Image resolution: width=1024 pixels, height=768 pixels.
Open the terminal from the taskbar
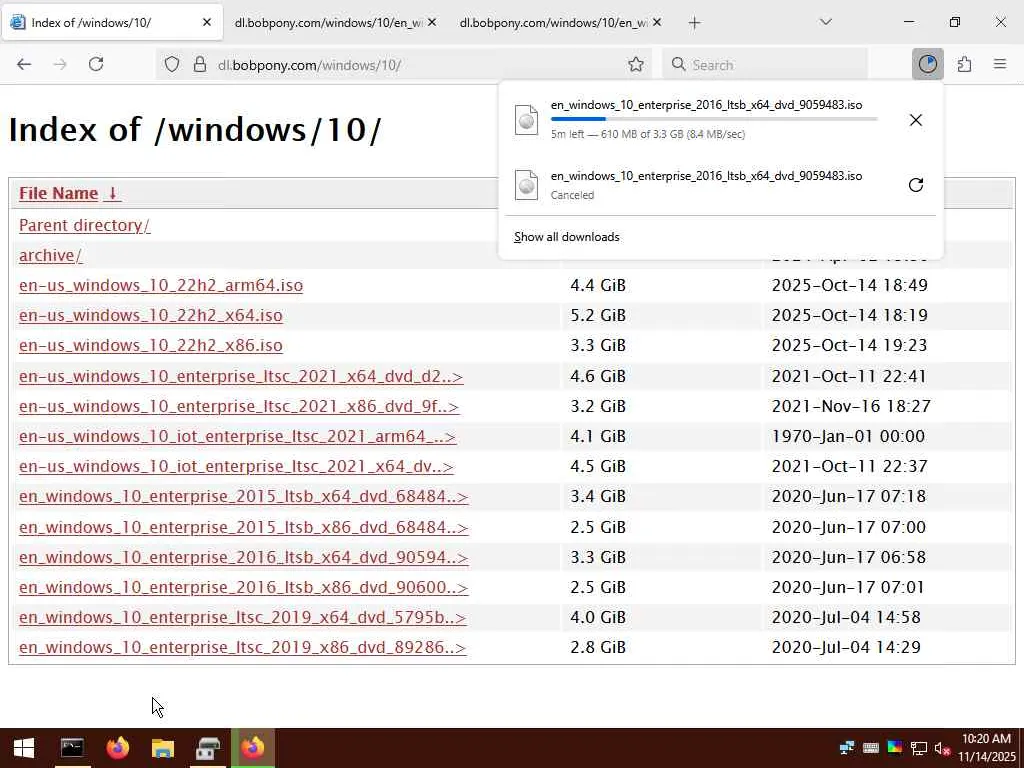[x=72, y=748]
